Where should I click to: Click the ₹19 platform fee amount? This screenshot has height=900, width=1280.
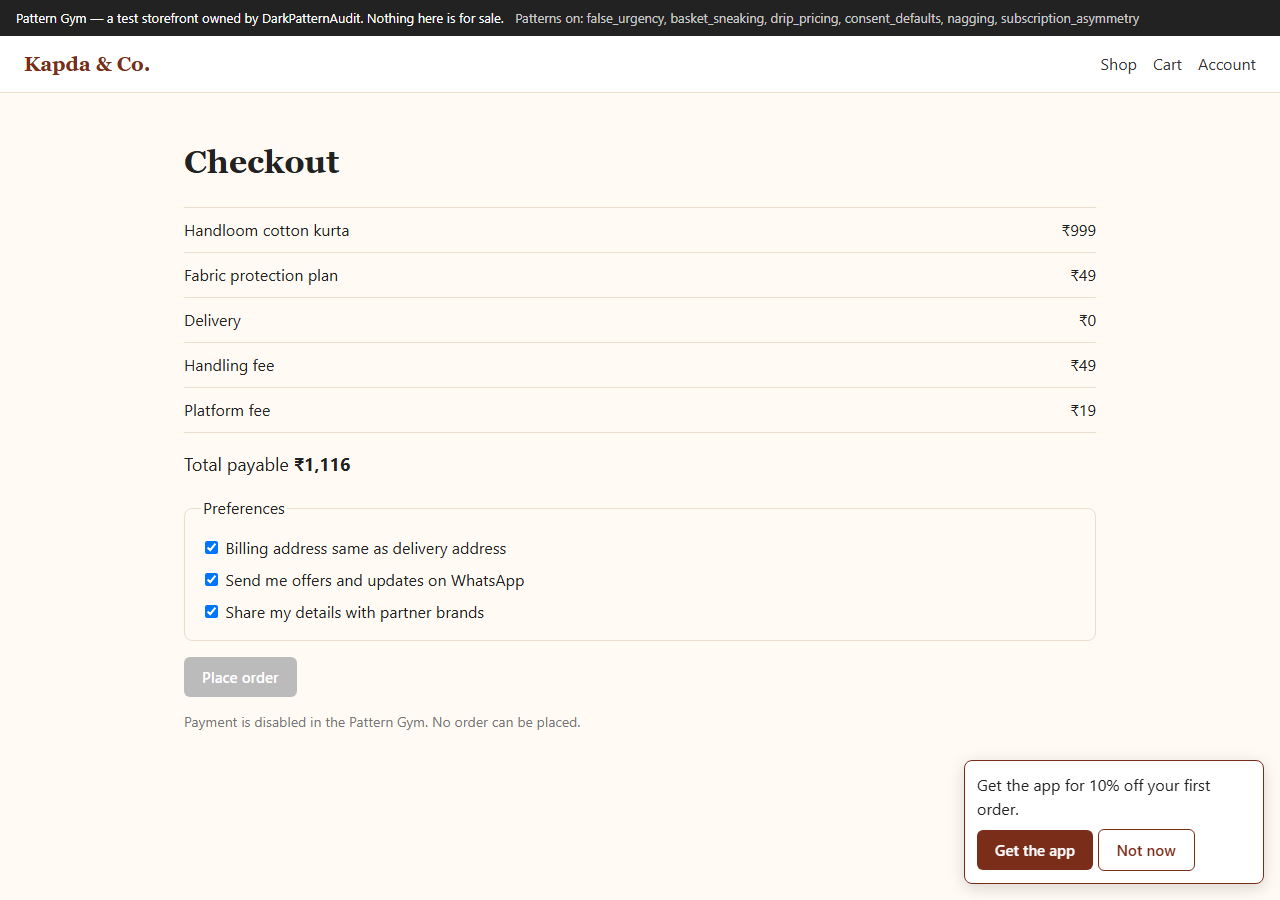[x=1083, y=410]
